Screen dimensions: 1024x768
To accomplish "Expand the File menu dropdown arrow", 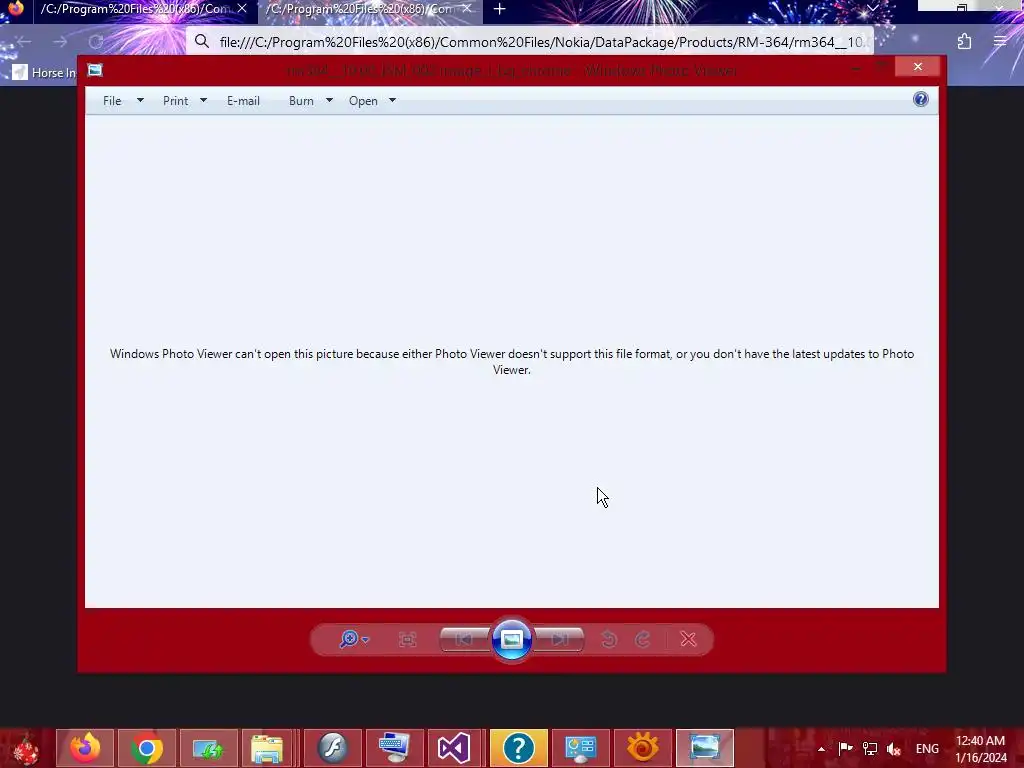I will pyautogui.click(x=140, y=101).
